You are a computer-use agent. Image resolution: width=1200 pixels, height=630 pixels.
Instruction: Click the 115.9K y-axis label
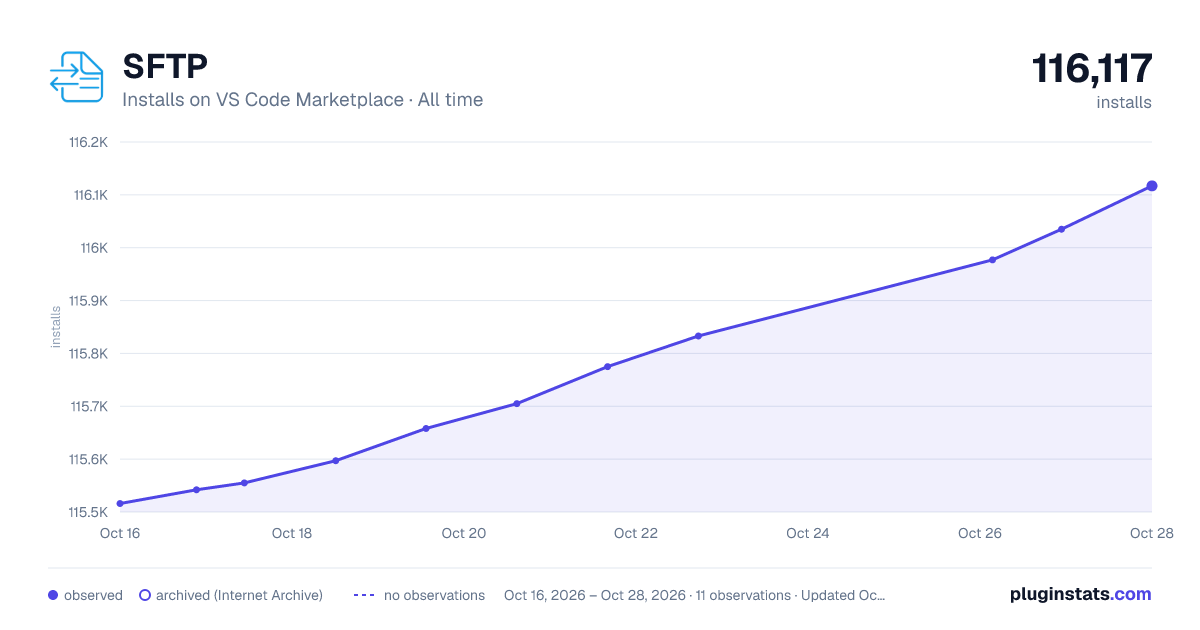coord(88,301)
